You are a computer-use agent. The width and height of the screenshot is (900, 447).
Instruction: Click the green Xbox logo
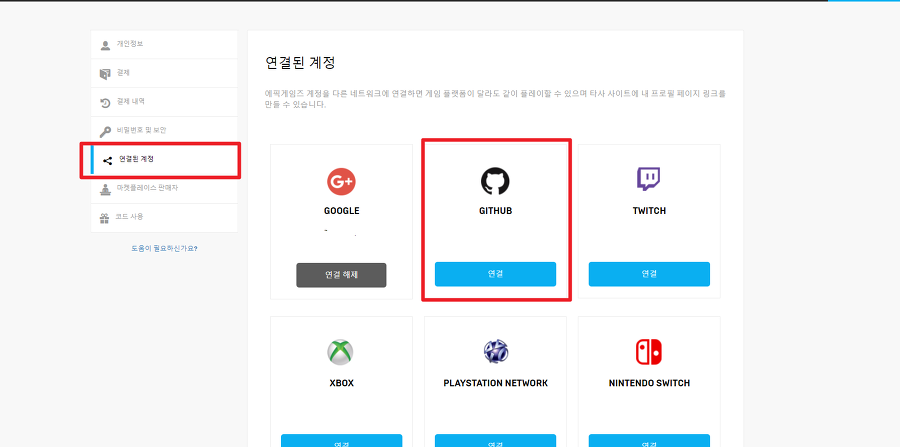pyautogui.click(x=340, y=352)
